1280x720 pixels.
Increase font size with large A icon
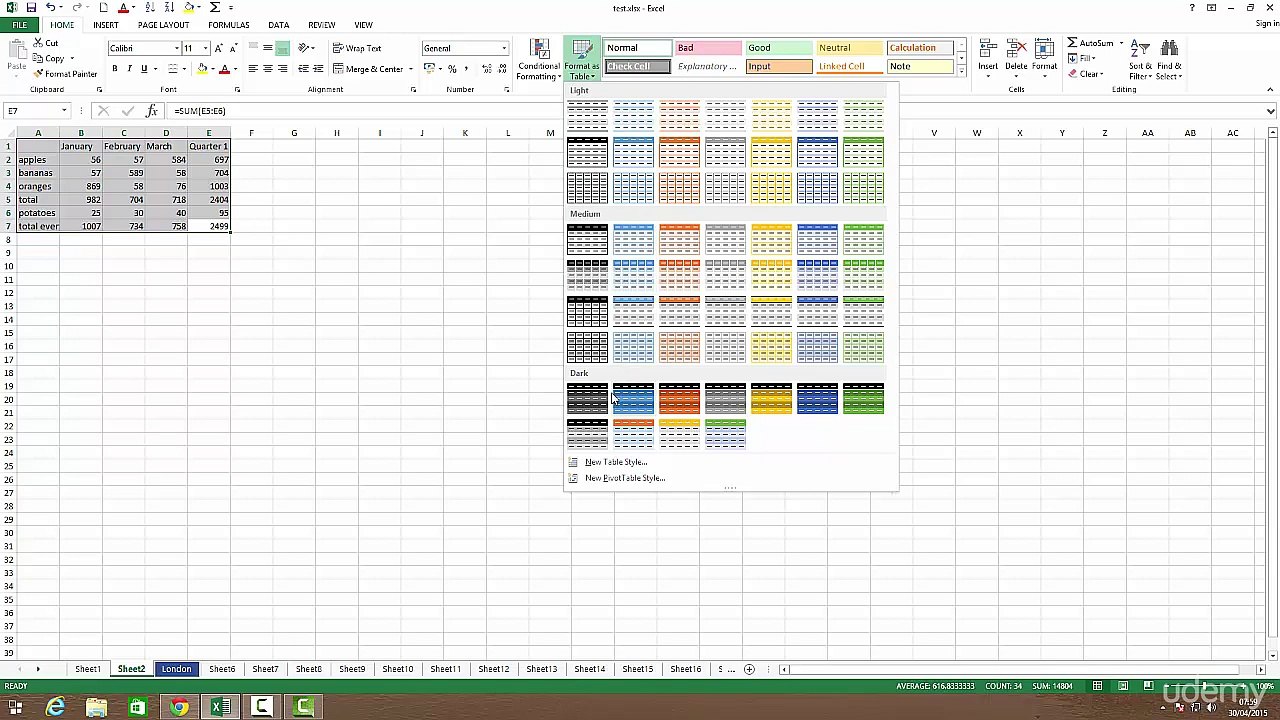click(219, 48)
